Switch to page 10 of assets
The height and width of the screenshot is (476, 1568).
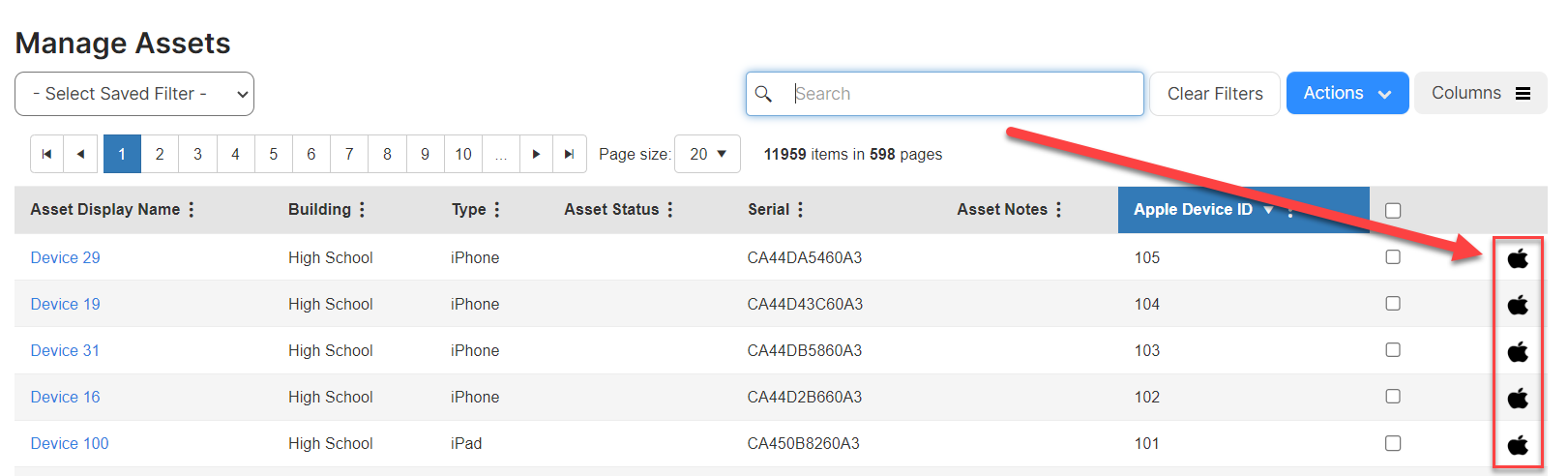click(463, 154)
